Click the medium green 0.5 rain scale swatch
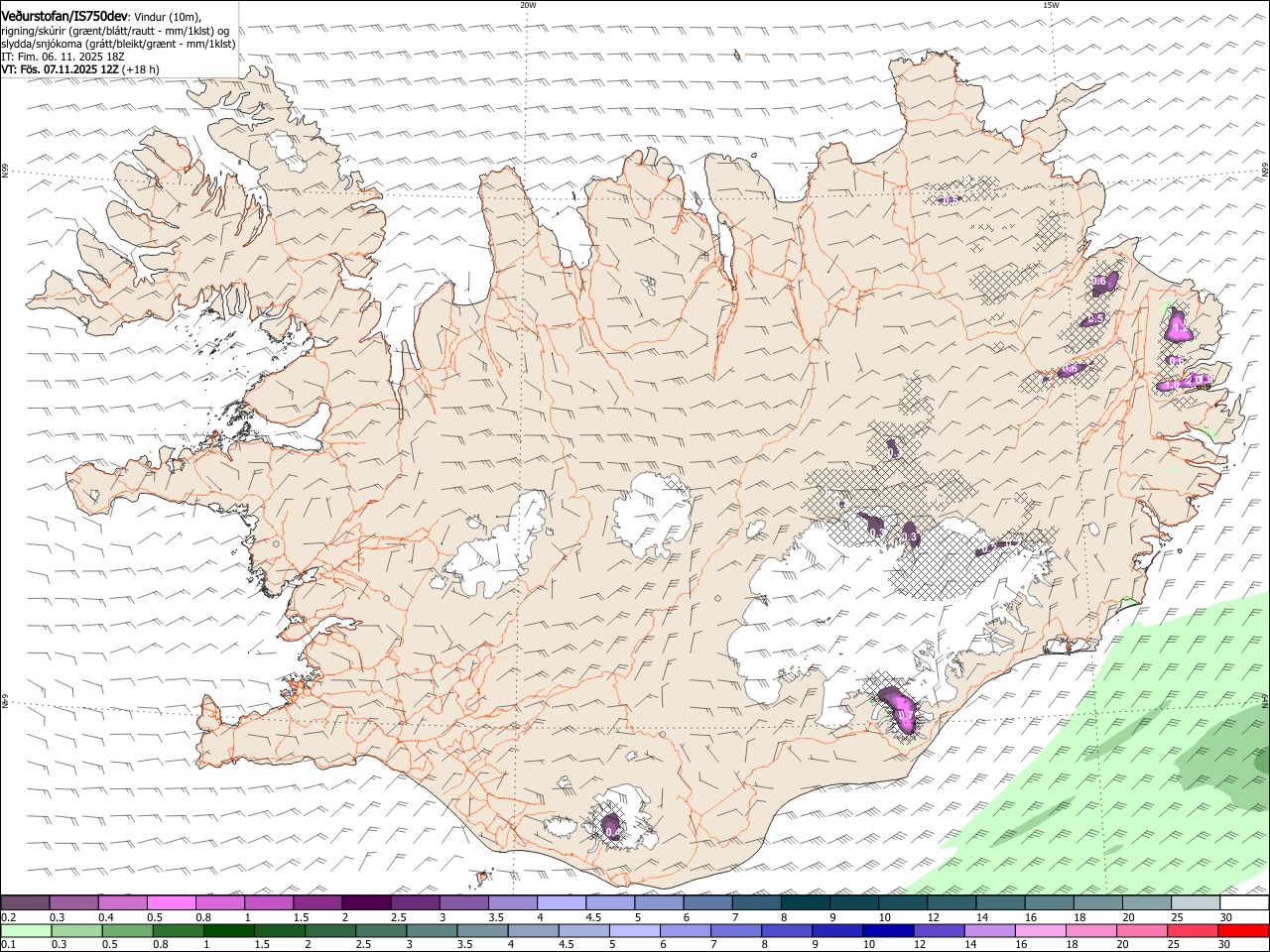Screen dimensions: 1270x952 pos(128,930)
